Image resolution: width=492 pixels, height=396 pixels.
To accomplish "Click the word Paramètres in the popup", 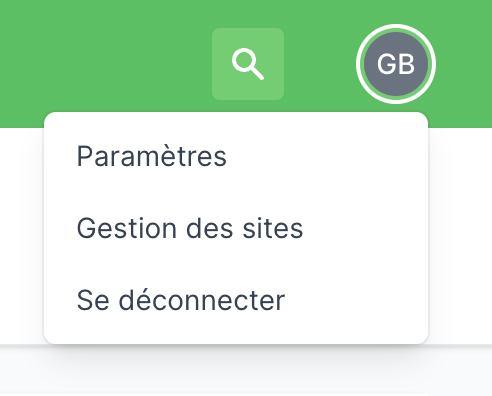I will 152,156.
